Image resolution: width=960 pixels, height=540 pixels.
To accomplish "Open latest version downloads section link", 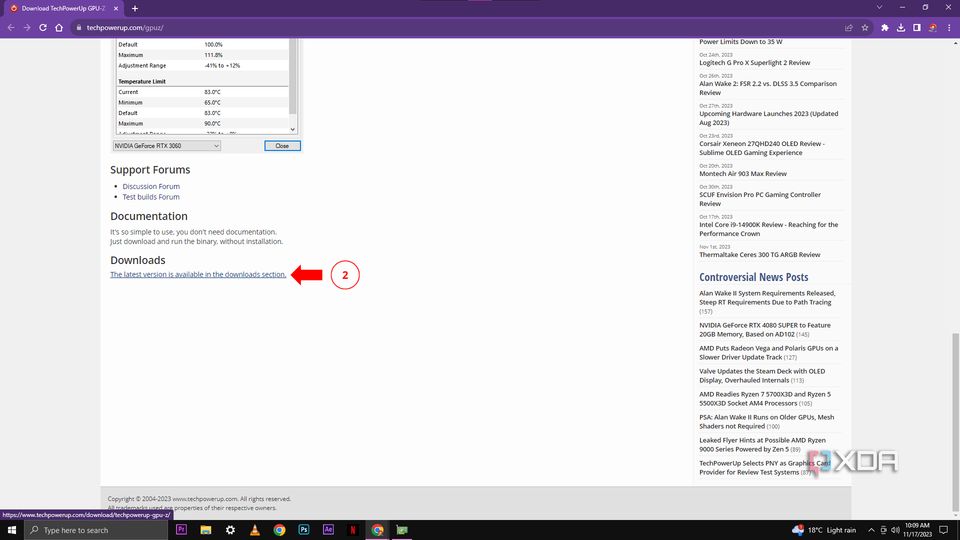I will coord(198,274).
